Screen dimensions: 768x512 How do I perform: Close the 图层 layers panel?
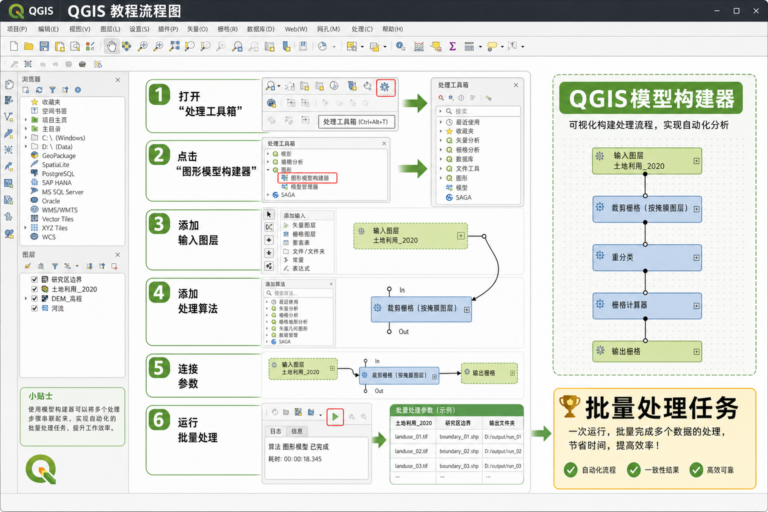118,255
